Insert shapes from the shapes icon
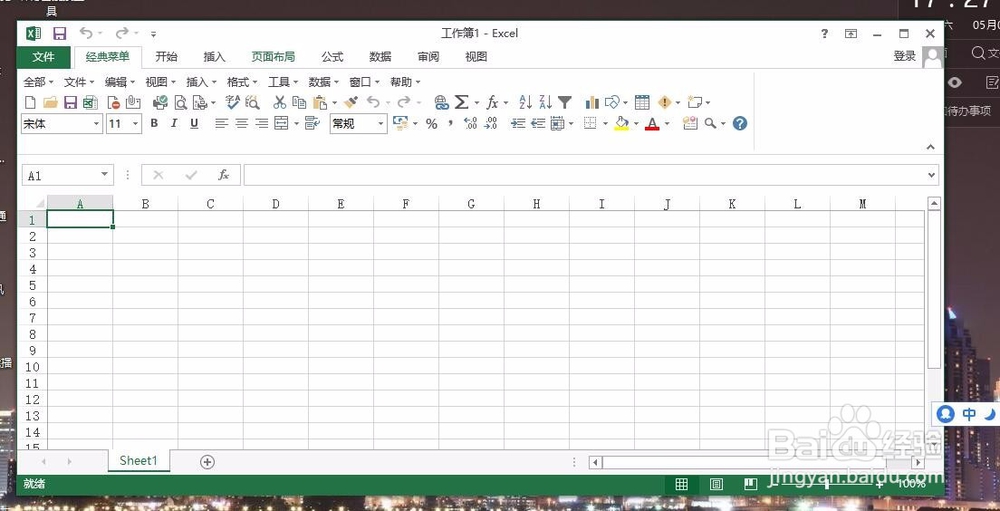This screenshot has height=511, width=1000. pyautogui.click(x=612, y=102)
